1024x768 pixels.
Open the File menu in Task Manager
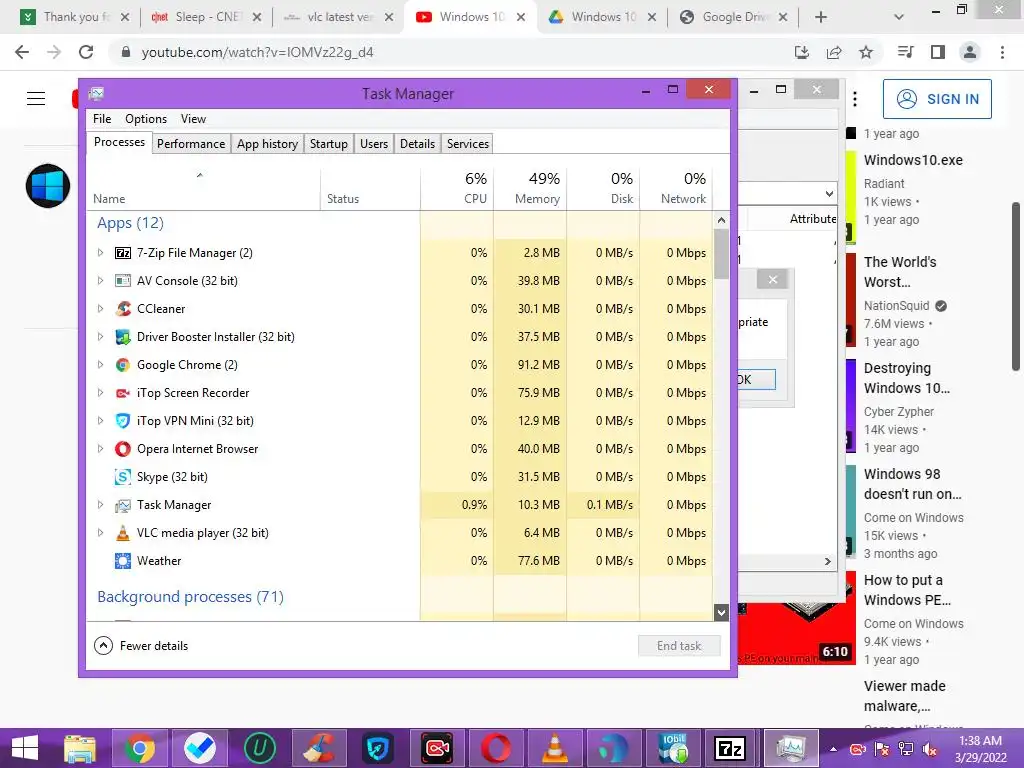point(102,119)
